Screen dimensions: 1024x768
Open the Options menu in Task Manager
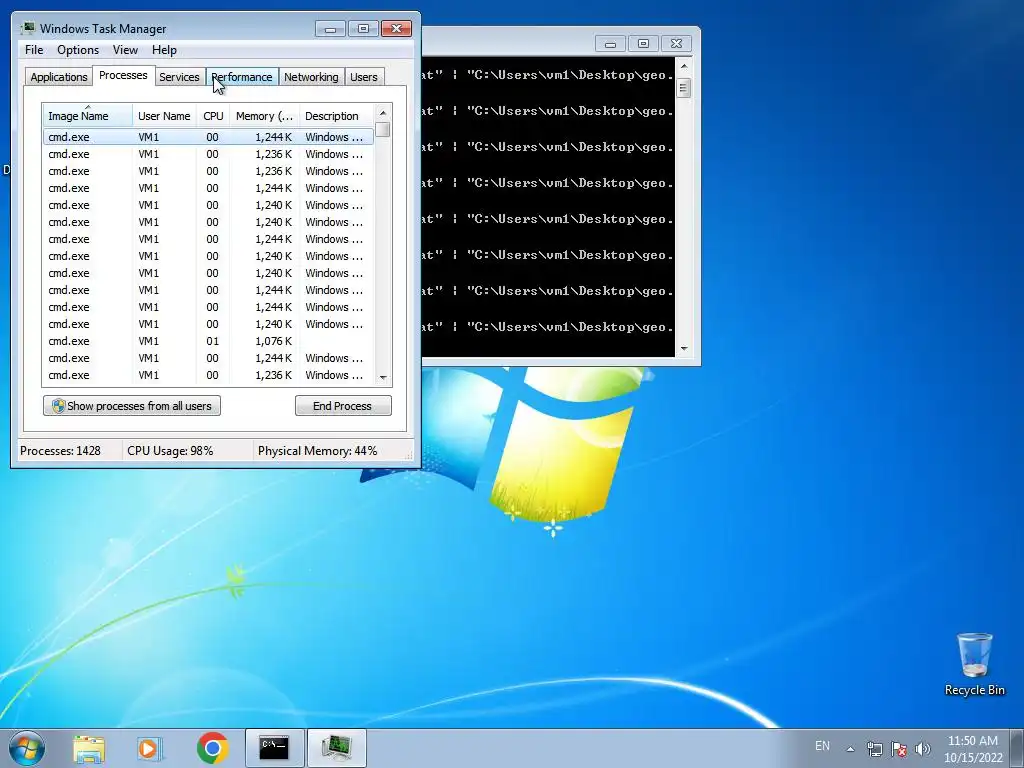(78, 50)
